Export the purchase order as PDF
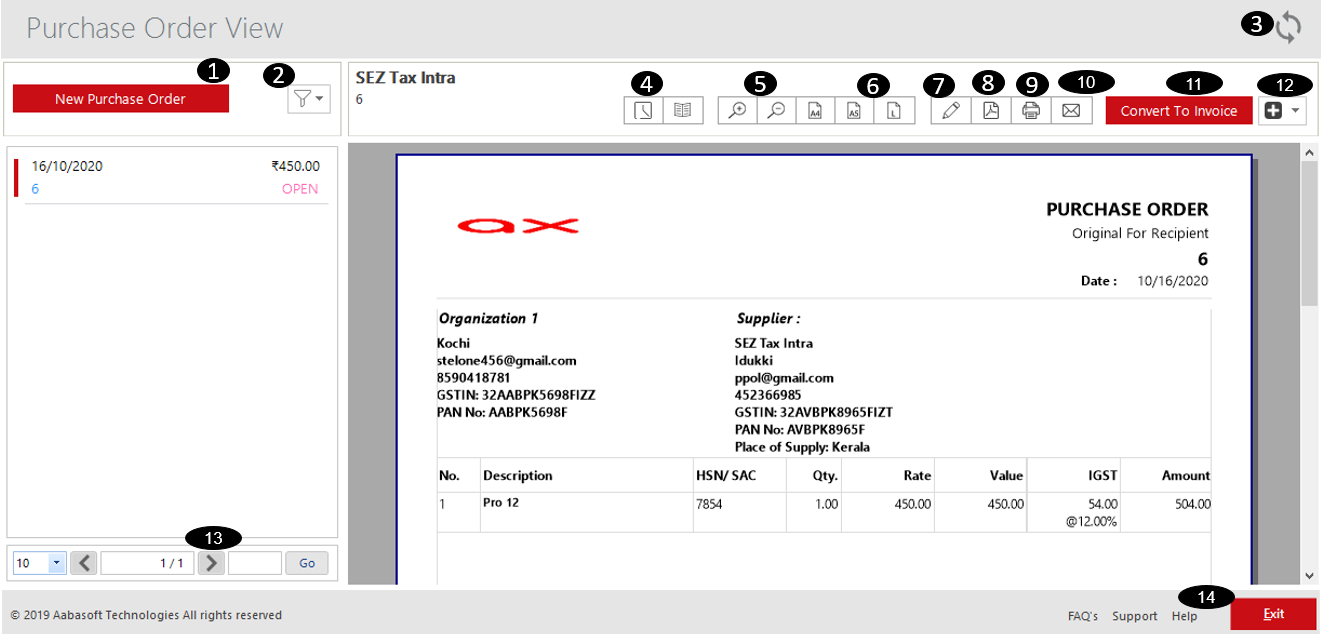Screen dimensions: 1321x634 click(x=991, y=110)
